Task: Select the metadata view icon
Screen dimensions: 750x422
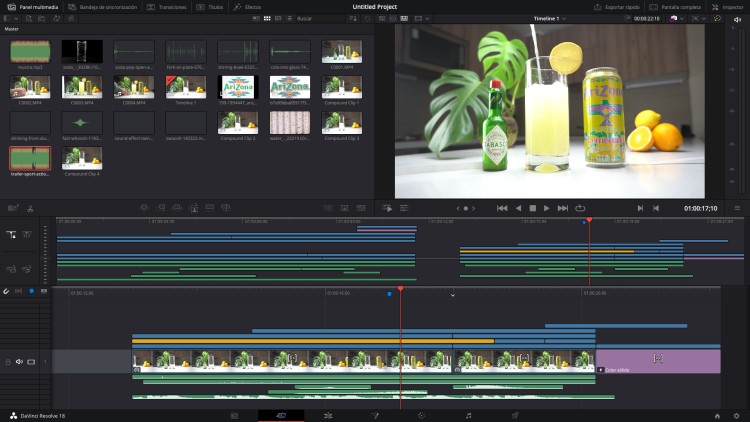Action: [256, 18]
